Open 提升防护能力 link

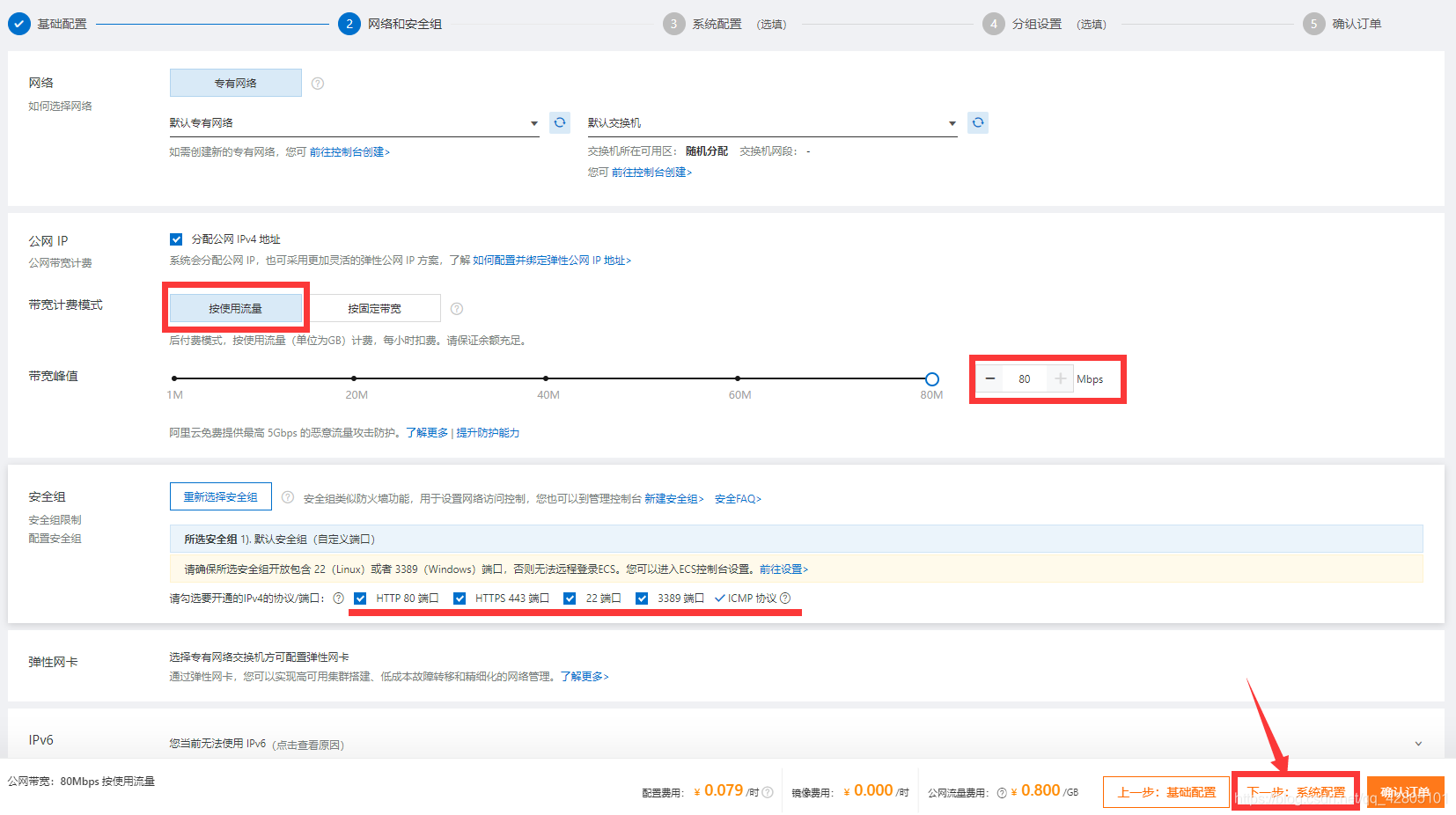click(488, 433)
